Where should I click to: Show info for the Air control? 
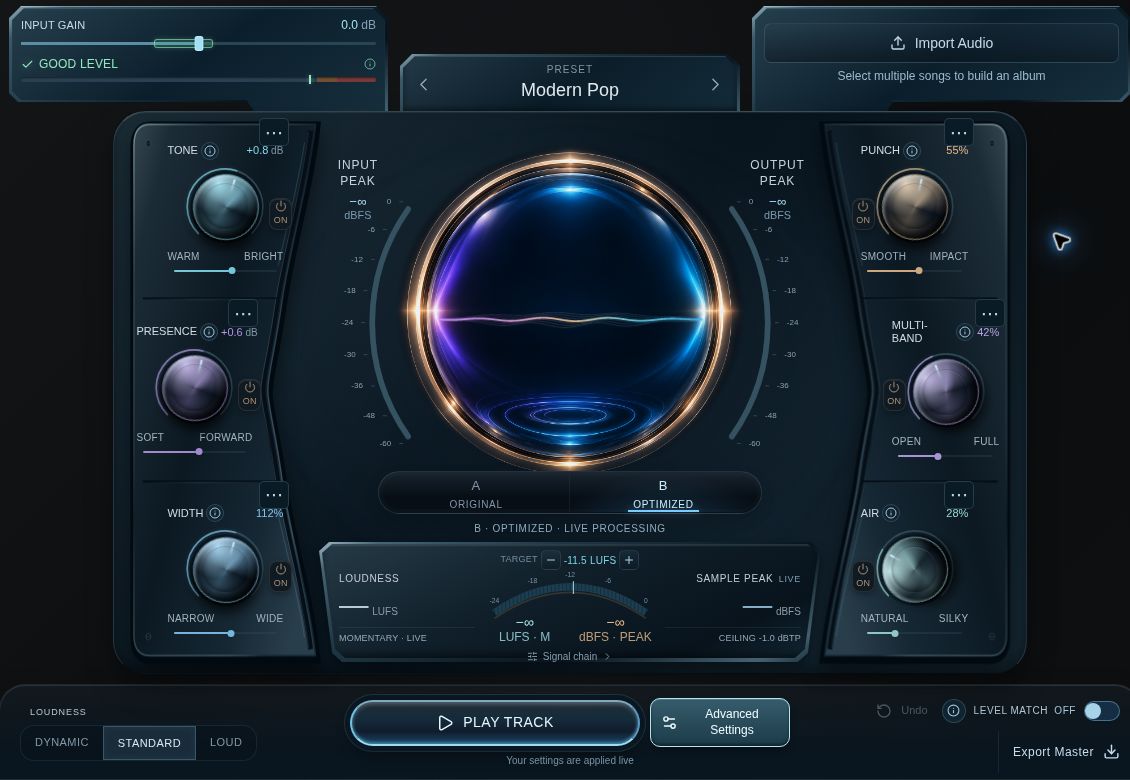(x=891, y=513)
